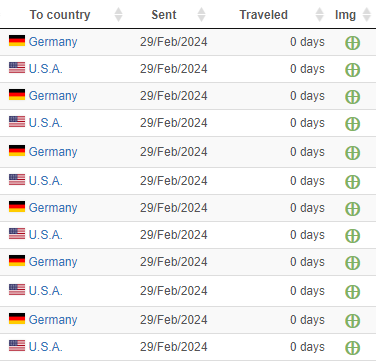Select the Sent column header text
Viewport: 387px width, 361px height.
[x=164, y=15]
